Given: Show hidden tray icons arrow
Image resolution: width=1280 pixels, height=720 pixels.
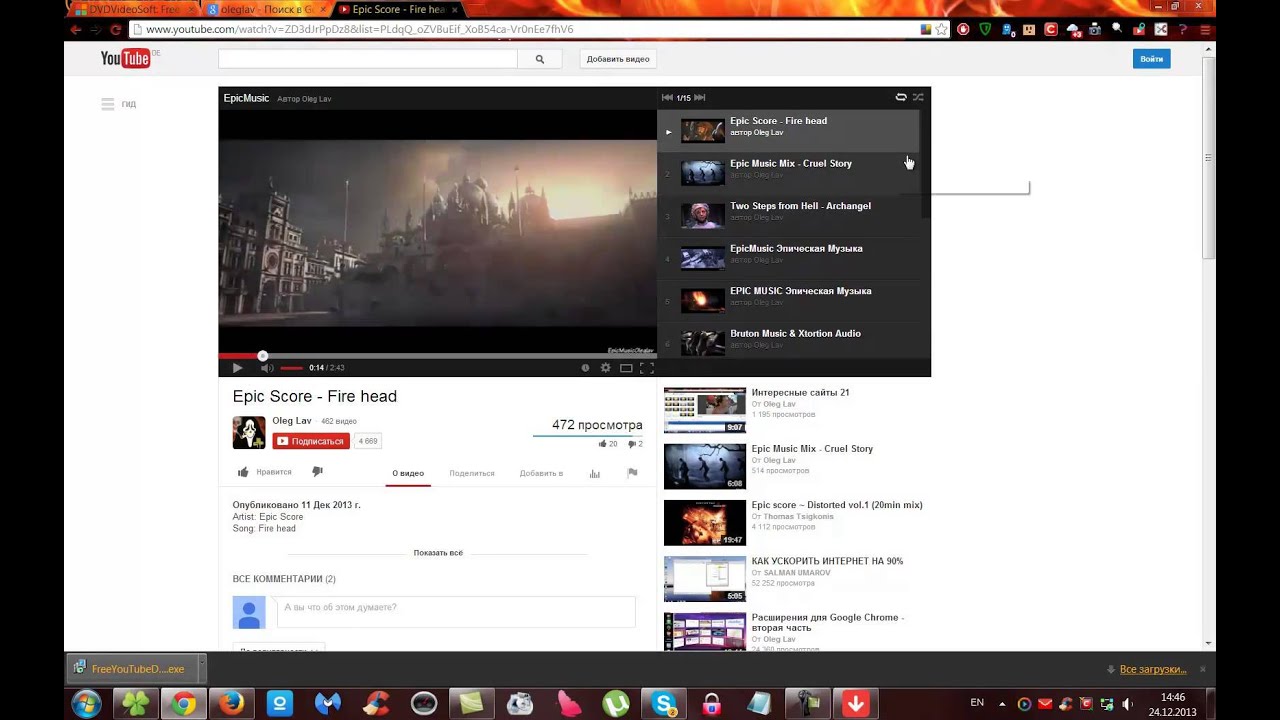Looking at the screenshot, I should click(x=1002, y=703).
